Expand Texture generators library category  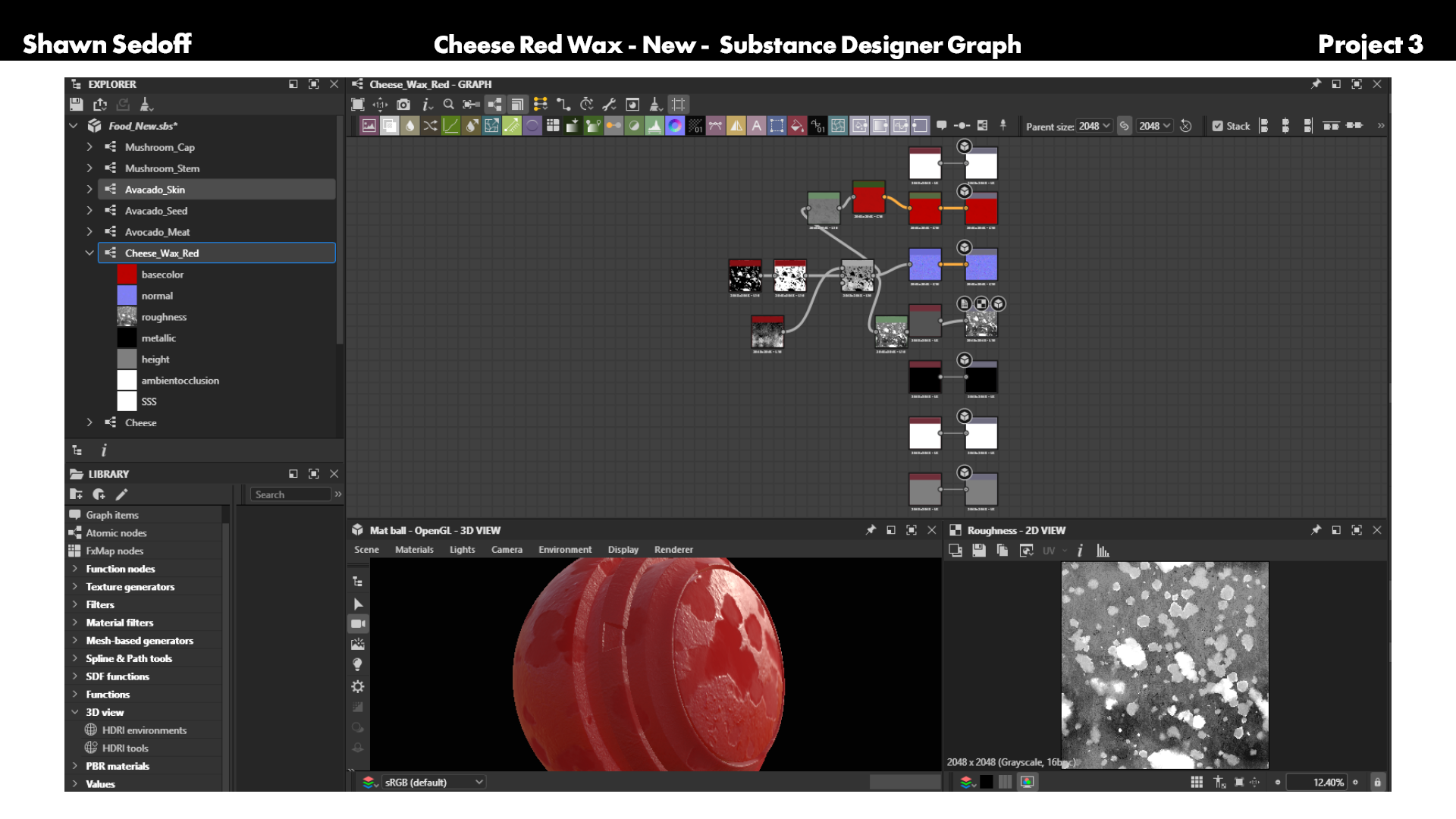coord(75,586)
